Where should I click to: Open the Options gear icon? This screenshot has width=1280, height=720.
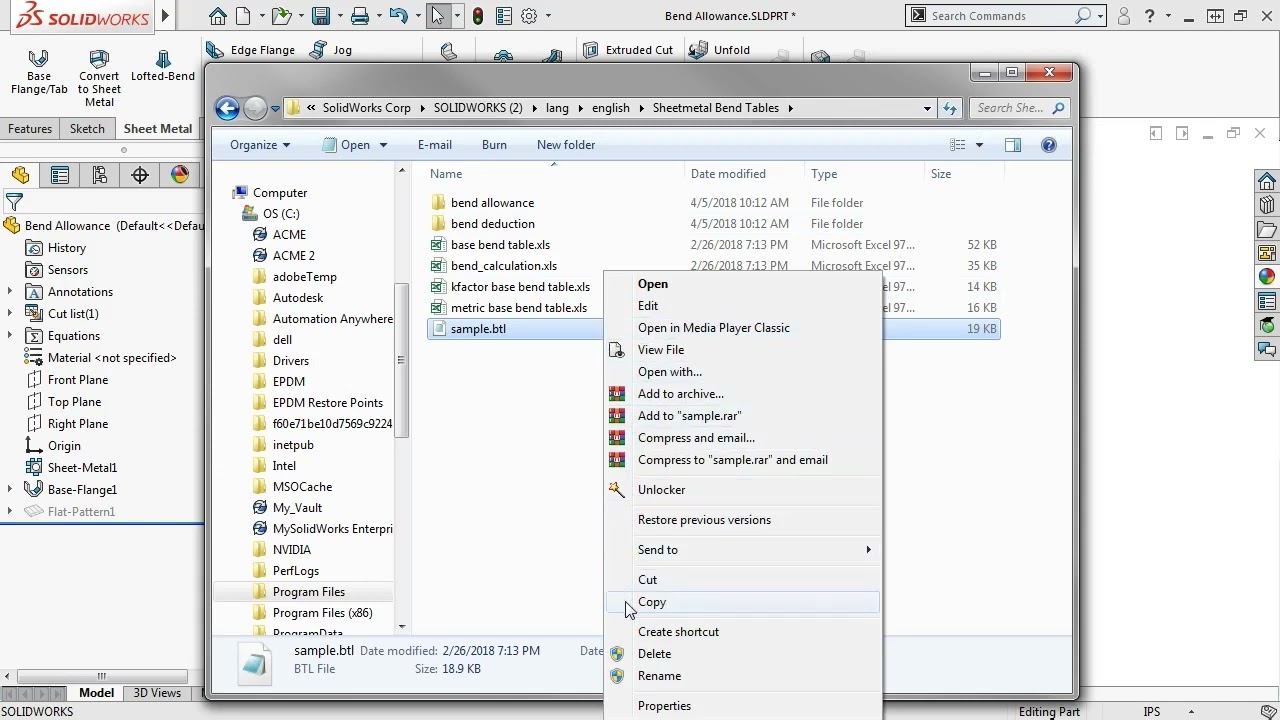click(x=529, y=16)
